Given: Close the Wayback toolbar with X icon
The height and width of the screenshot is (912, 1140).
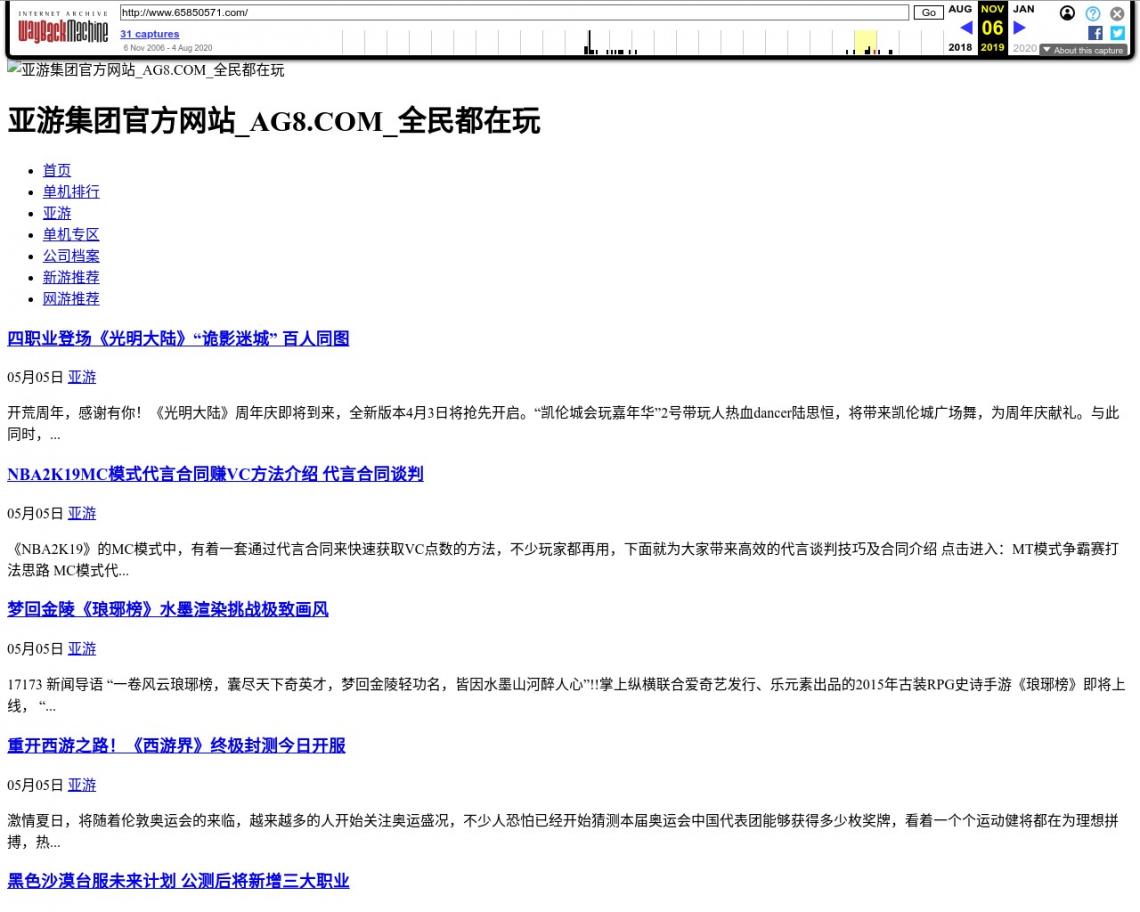Looking at the screenshot, I should 1117,13.
